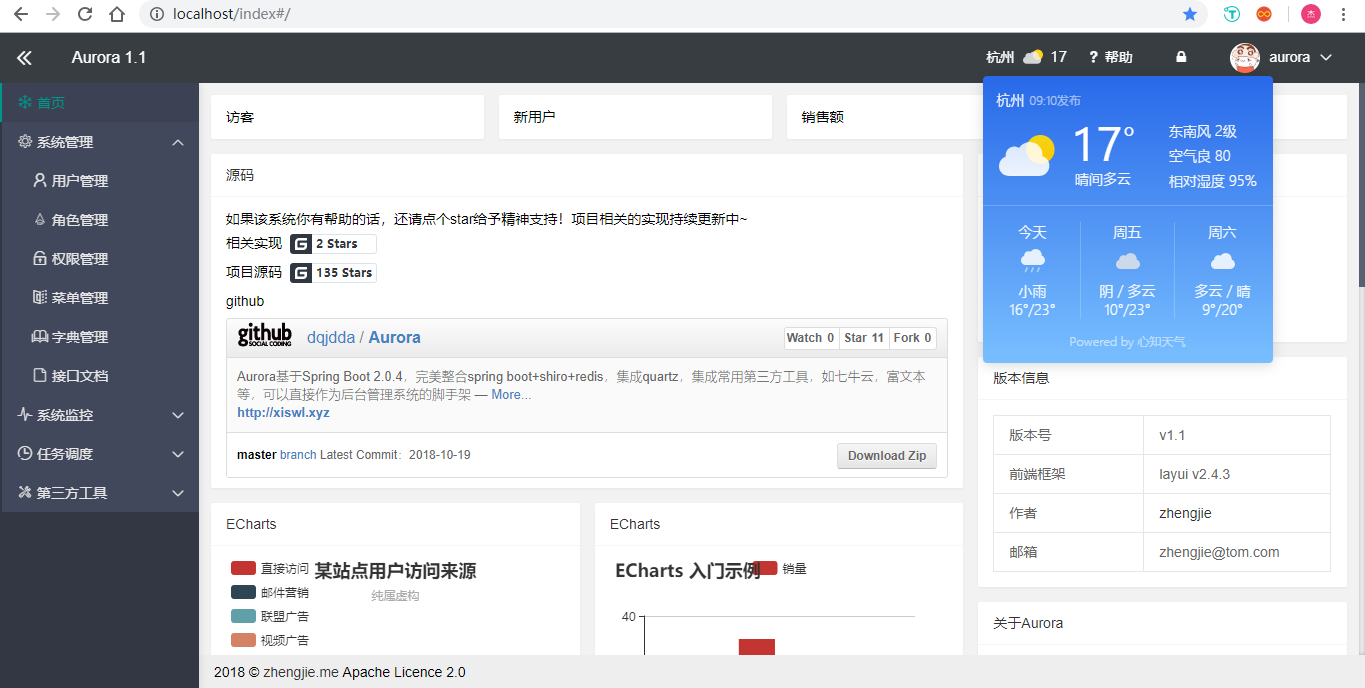The image size is (1365, 688).
Task: Open the Aurora repository link
Action: 395,338
